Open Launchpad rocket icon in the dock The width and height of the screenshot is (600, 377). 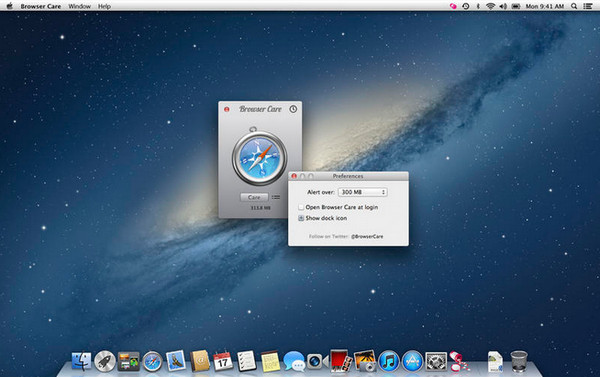(x=105, y=361)
